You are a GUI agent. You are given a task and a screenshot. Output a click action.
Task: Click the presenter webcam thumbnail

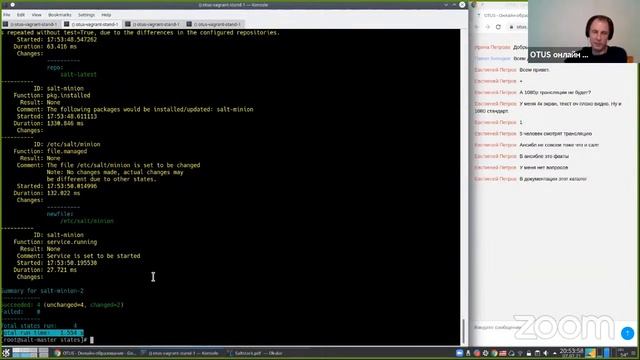583,31
